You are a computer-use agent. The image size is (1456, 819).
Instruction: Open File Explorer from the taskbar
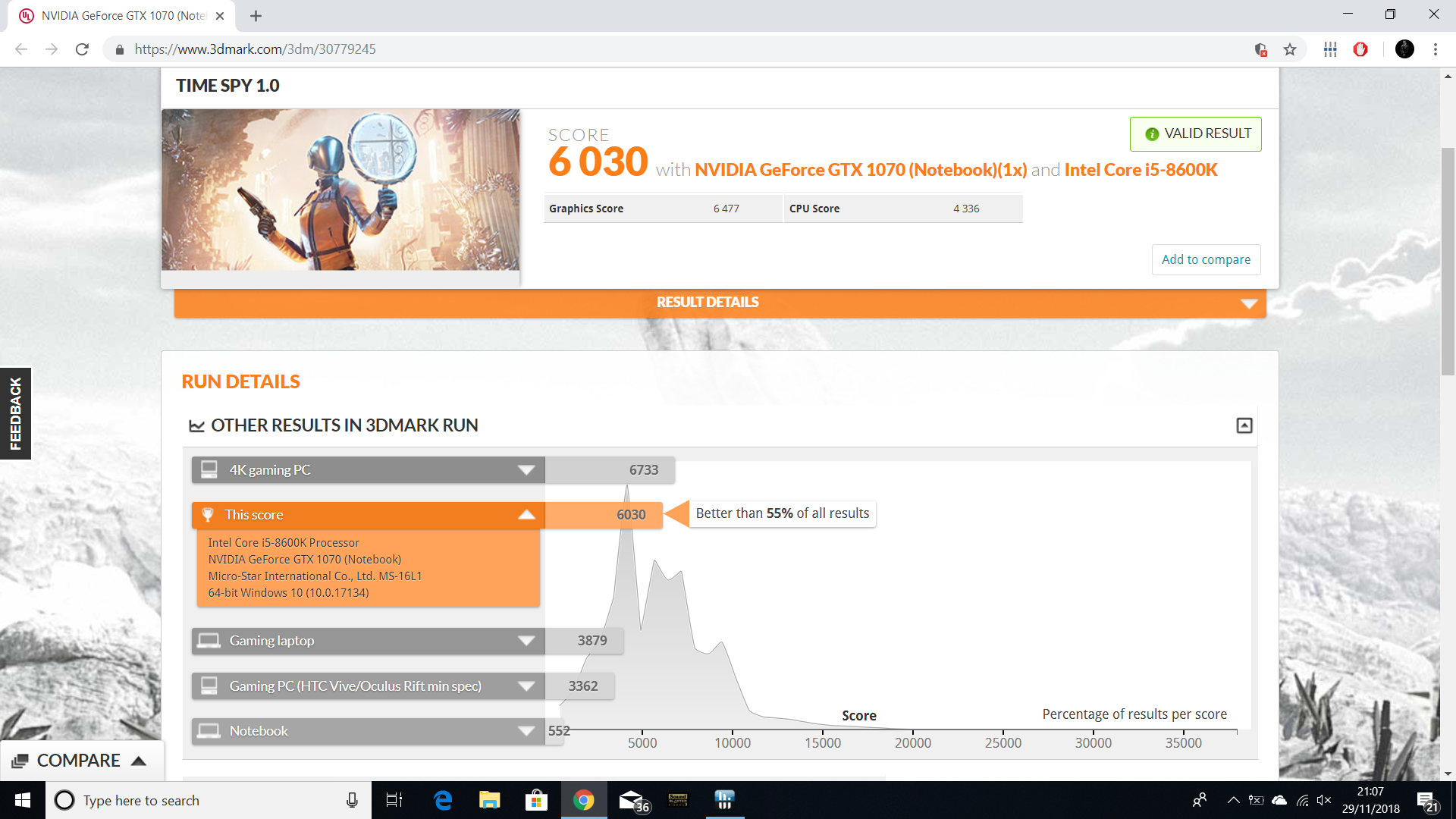coord(490,800)
